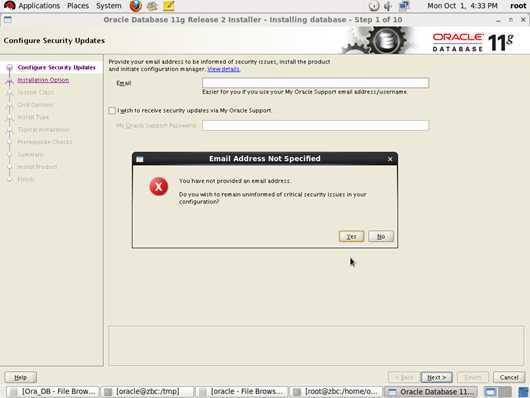Switch to oracle@zbc:/tmp terminal taskbar item
Screen dimensions: 530x398
[x=147, y=392]
